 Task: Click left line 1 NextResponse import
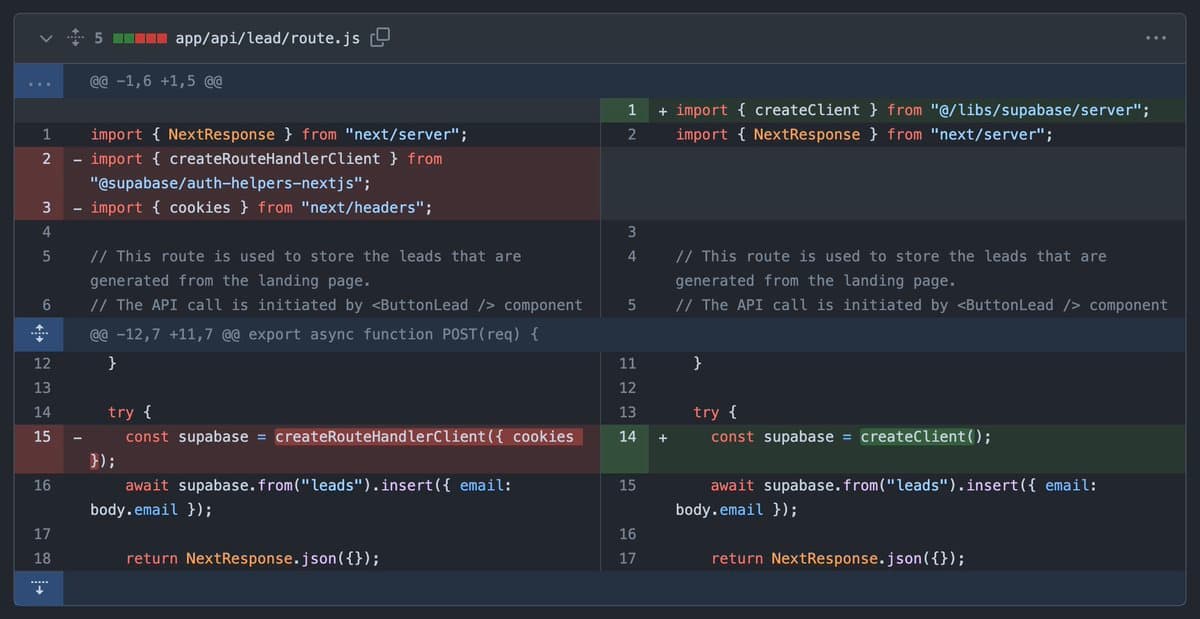coord(279,135)
